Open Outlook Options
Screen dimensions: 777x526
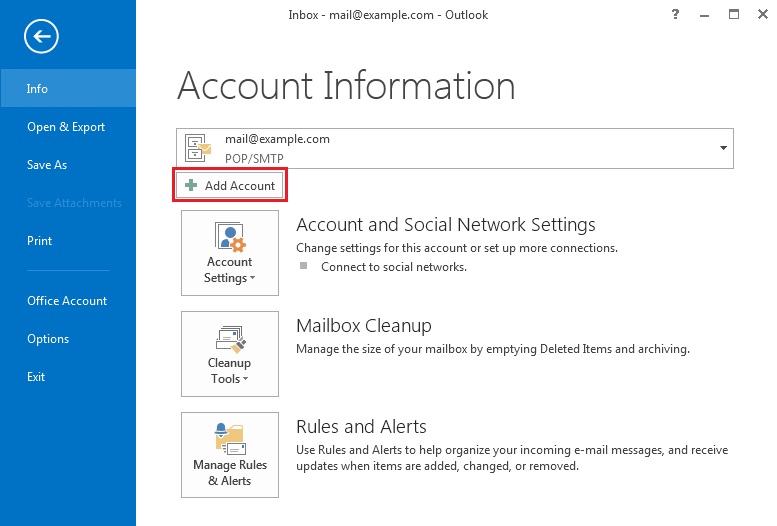68,339
